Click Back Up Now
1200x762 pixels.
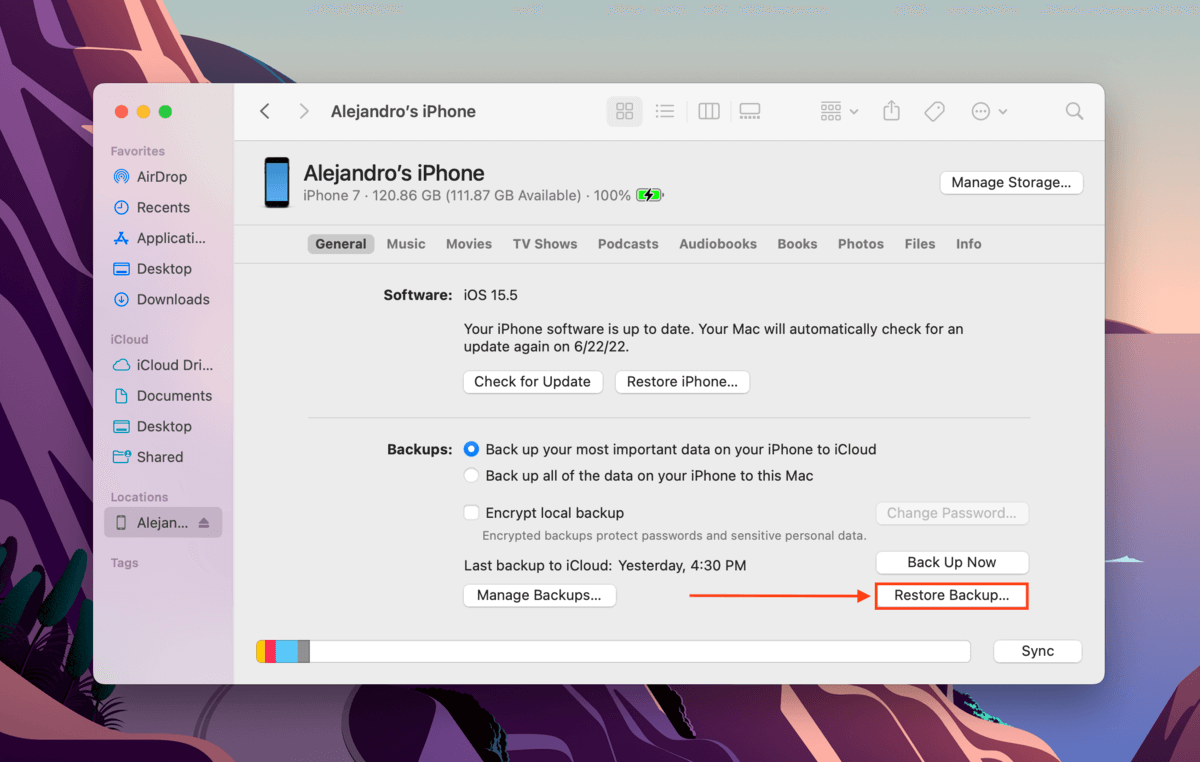pos(952,563)
